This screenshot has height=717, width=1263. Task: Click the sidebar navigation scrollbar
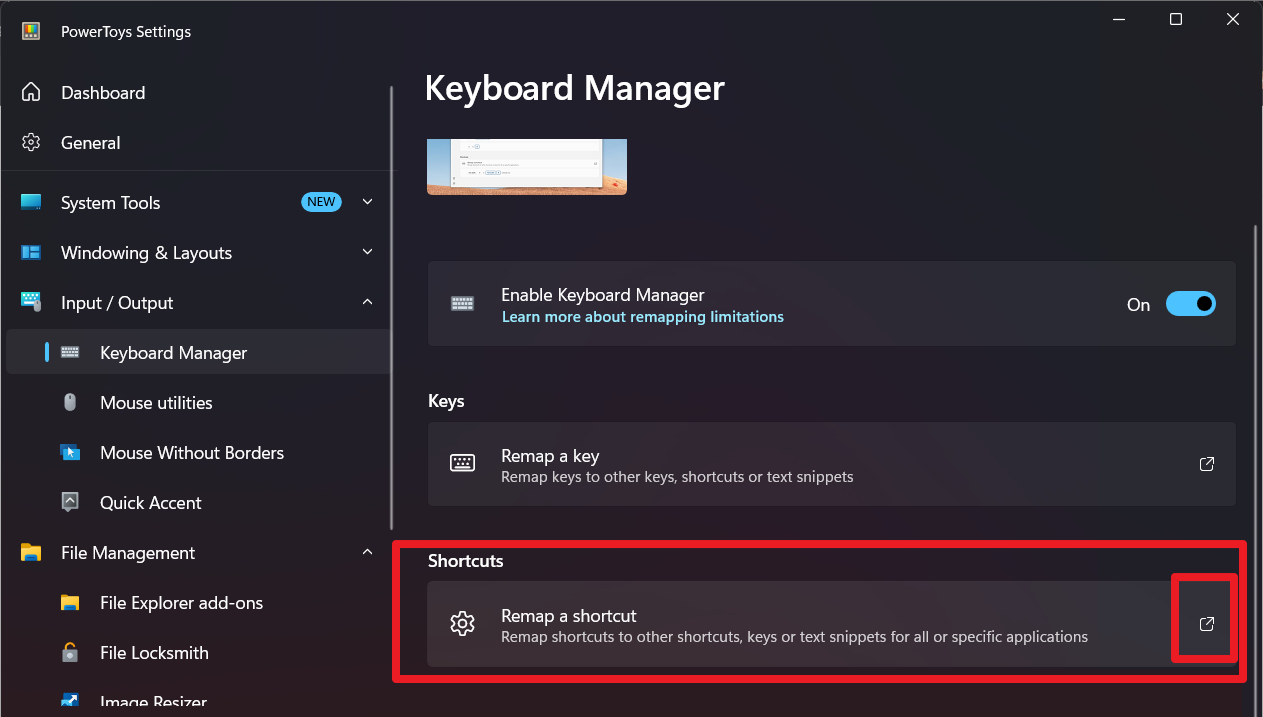392,308
